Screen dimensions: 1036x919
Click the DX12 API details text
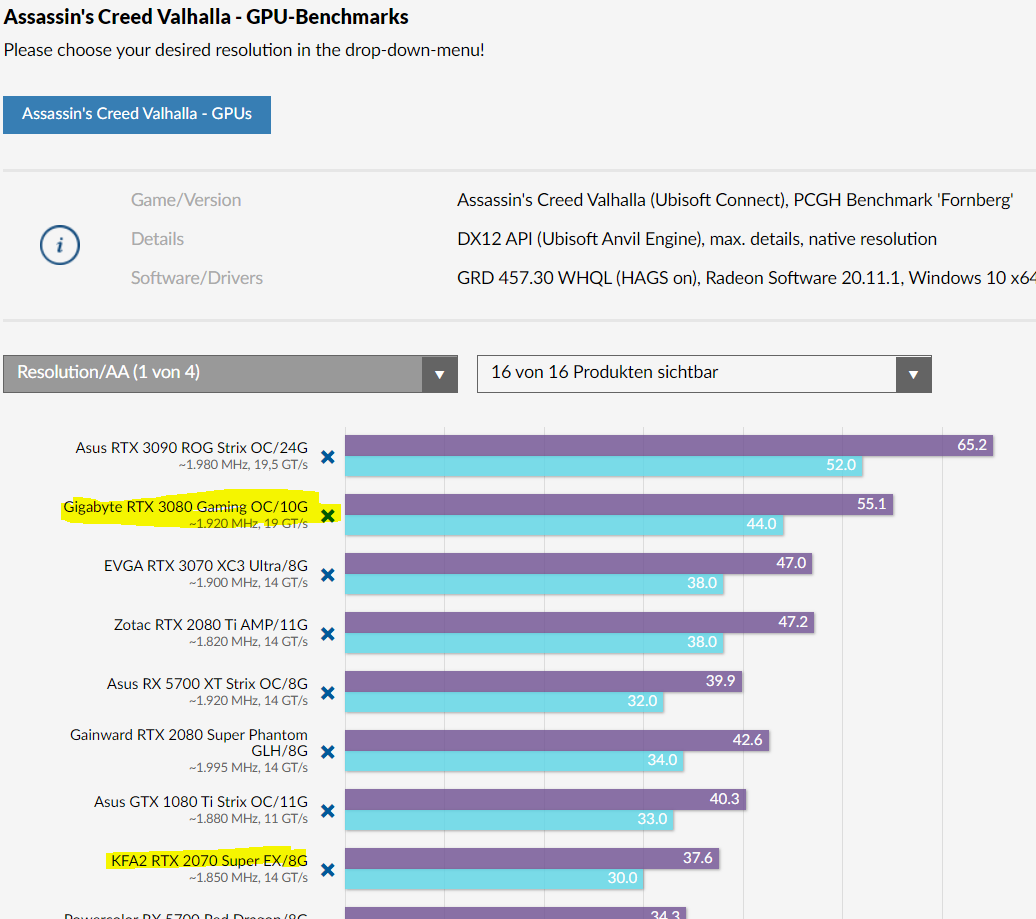[x=697, y=239]
